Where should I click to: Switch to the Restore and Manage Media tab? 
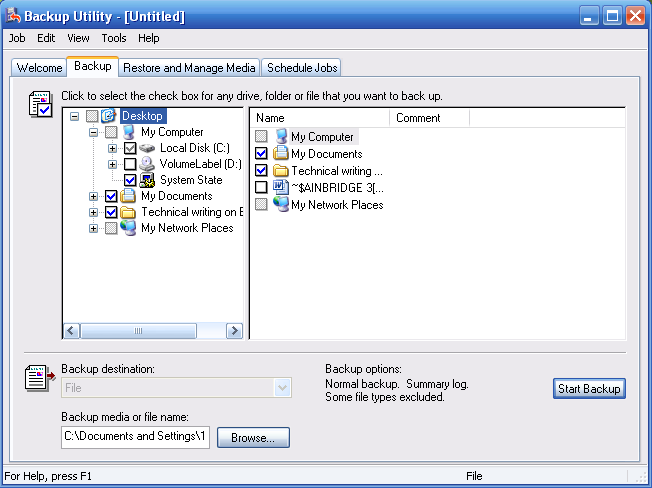point(189,67)
